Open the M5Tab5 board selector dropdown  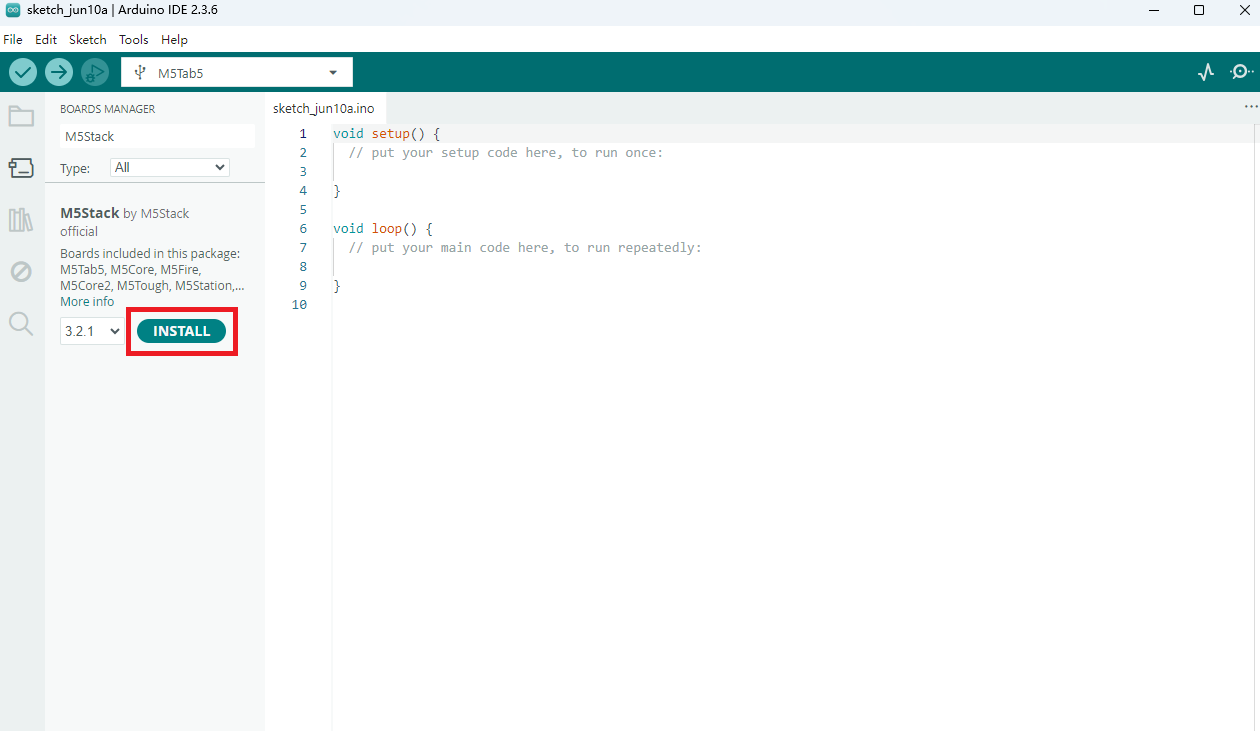(237, 73)
